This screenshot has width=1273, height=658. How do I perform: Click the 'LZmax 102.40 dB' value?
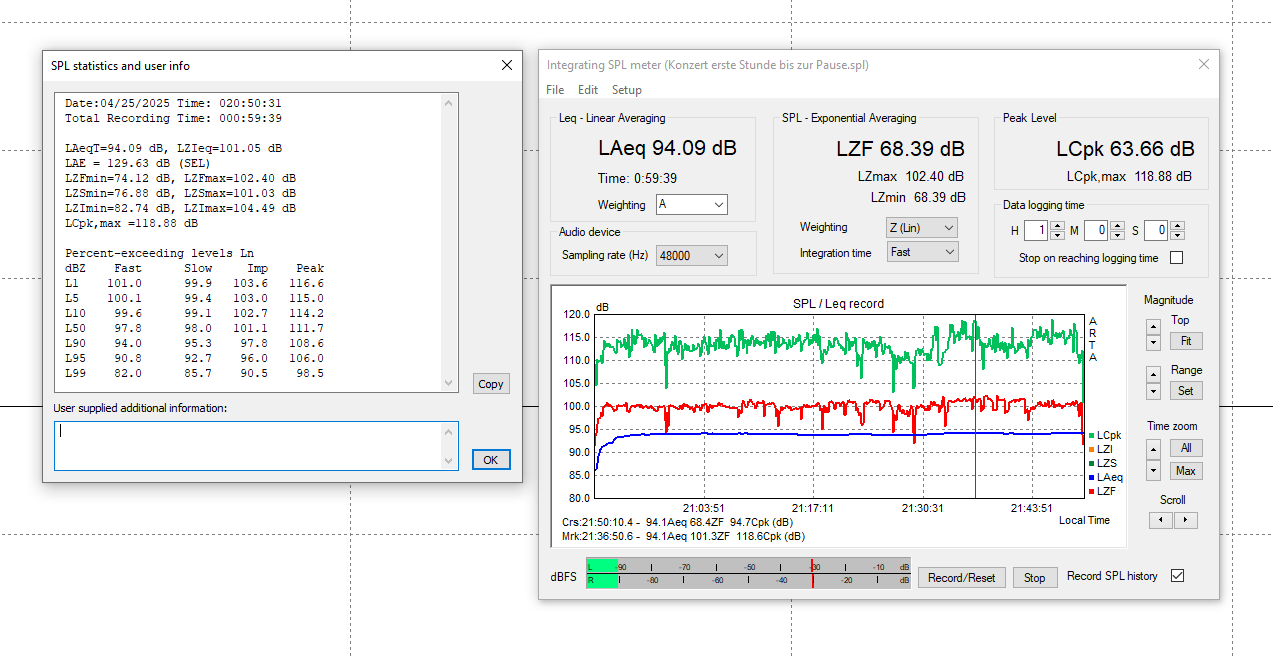(x=911, y=175)
